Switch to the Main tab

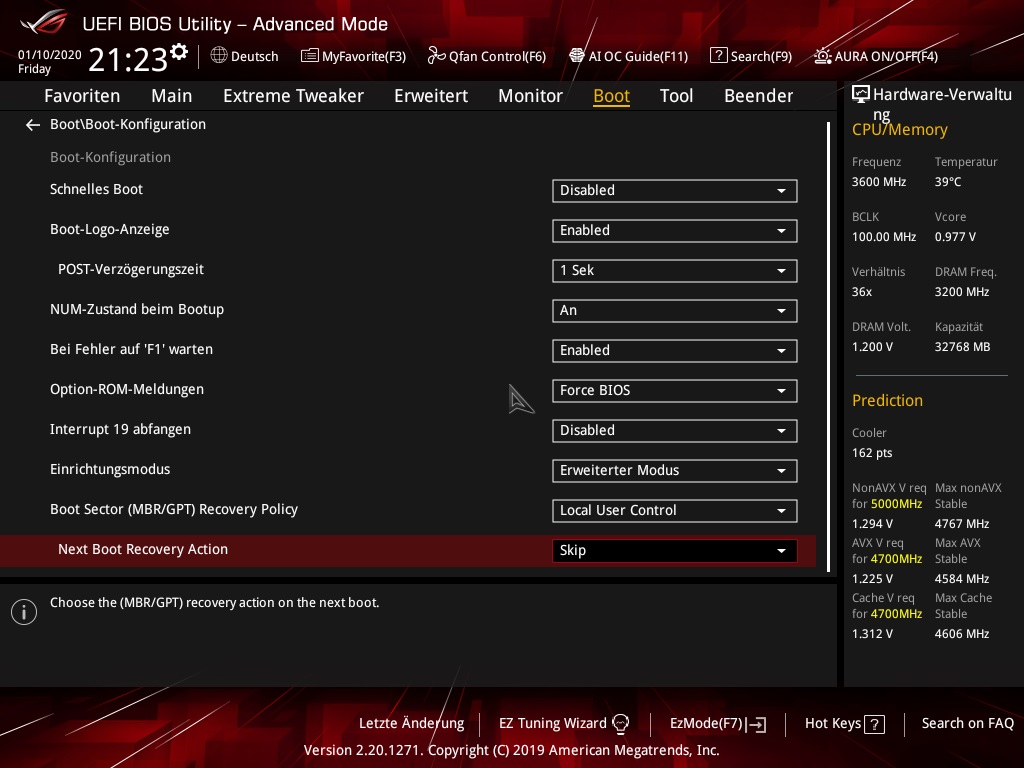click(172, 96)
